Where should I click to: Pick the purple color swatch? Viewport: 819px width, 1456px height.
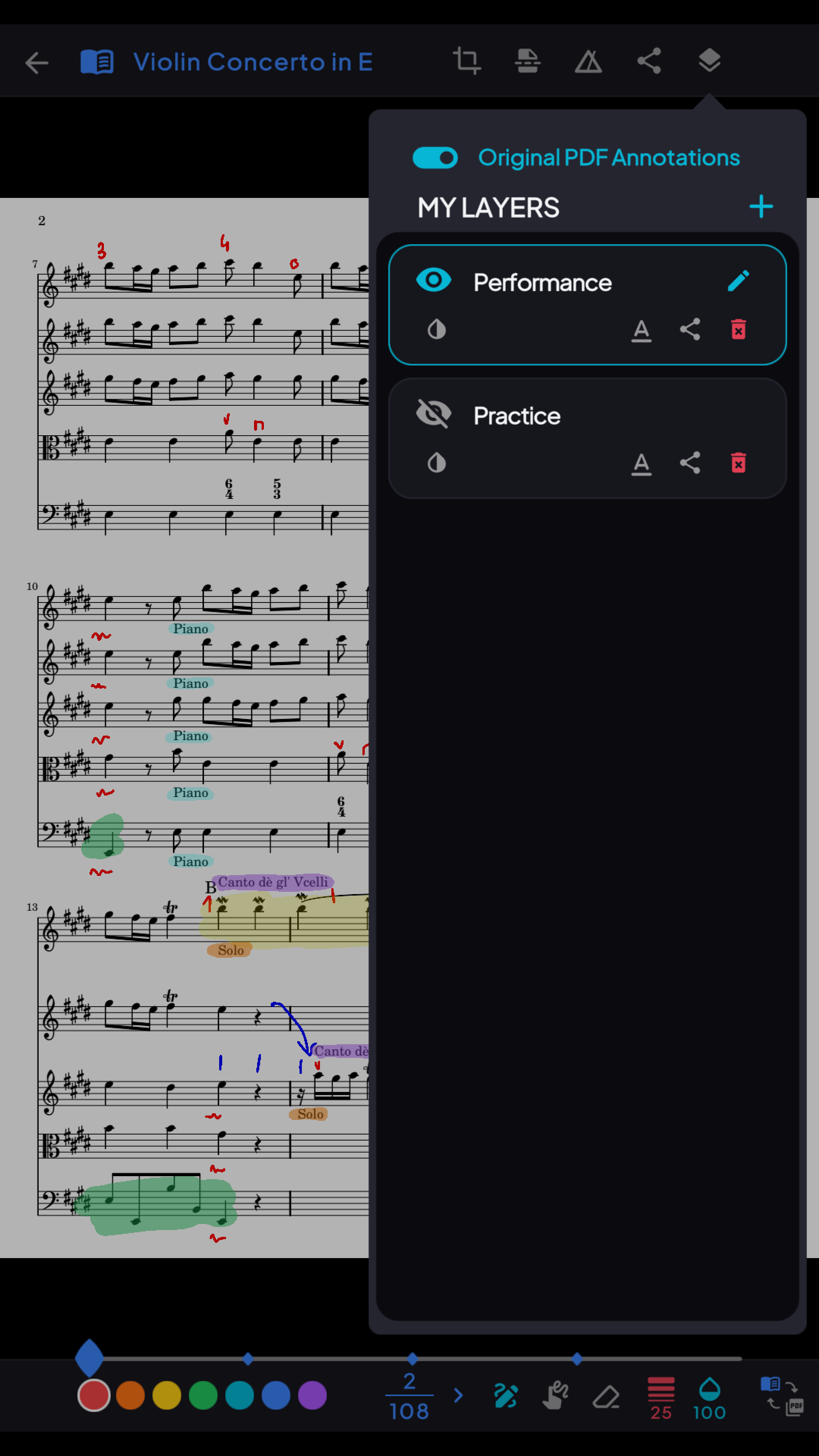(x=312, y=1395)
